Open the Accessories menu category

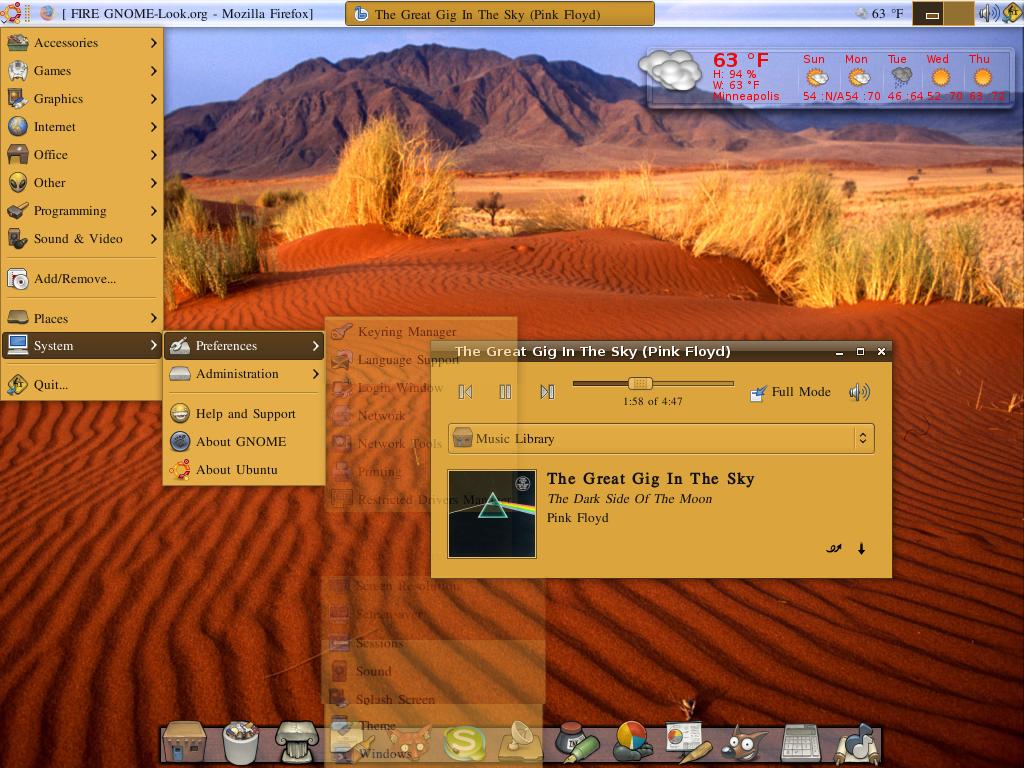click(x=82, y=43)
